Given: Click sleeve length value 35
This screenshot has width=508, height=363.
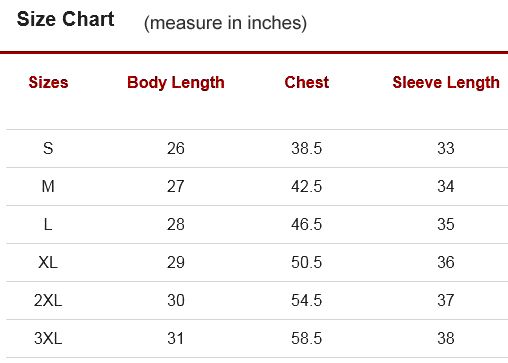Looking at the screenshot, I should pyautogui.click(x=446, y=224).
